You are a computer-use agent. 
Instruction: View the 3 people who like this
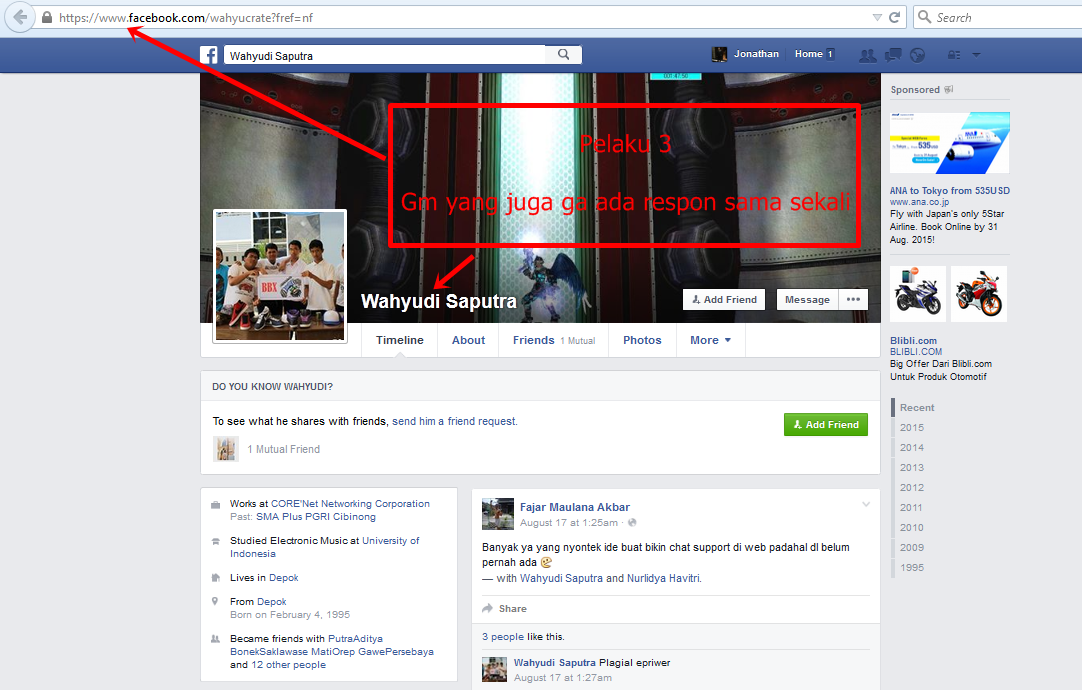click(x=502, y=636)
